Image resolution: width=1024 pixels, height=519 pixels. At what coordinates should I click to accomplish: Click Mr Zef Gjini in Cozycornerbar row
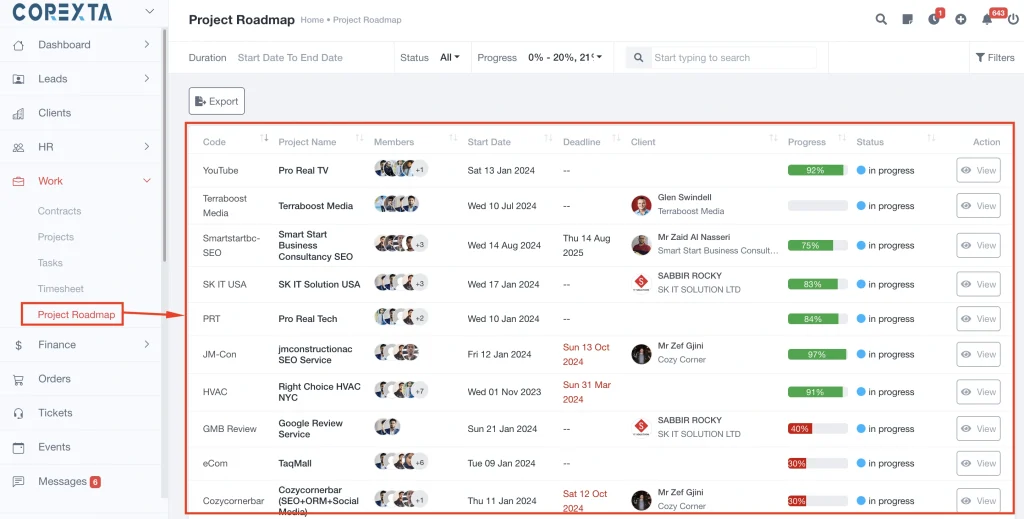[680, 492]
